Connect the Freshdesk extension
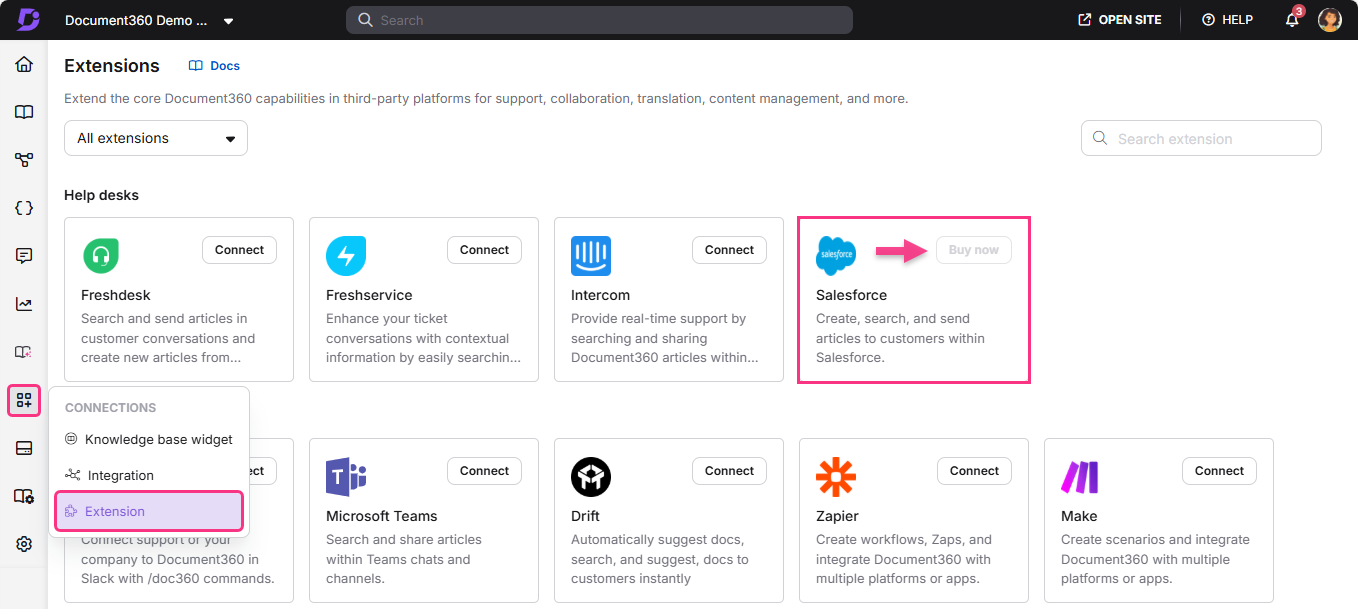This screenshot has width=1358, height=609. coord(240,250)
